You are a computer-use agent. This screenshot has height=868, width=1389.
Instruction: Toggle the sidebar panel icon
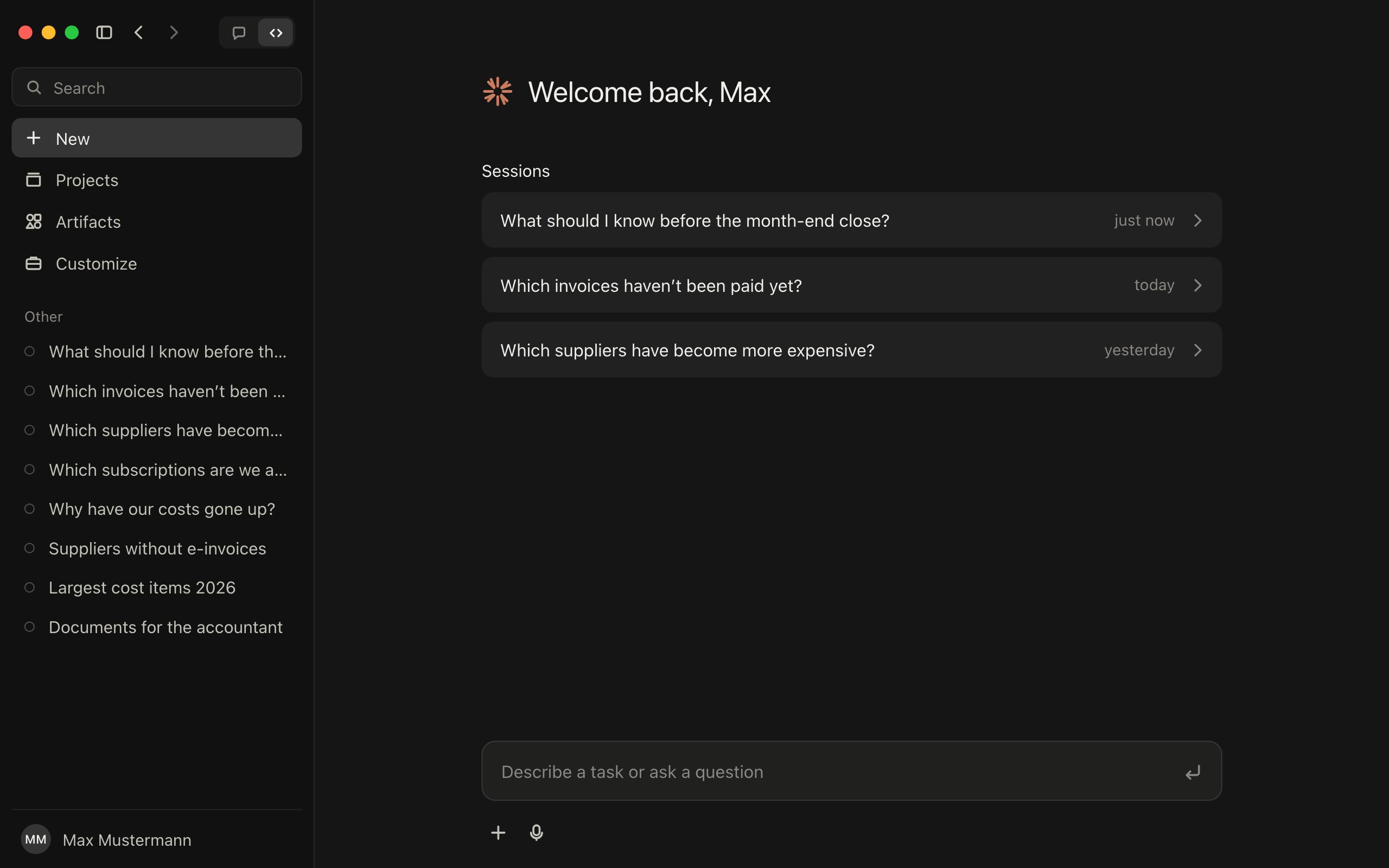pyautogui.click(x=104, y=33)
